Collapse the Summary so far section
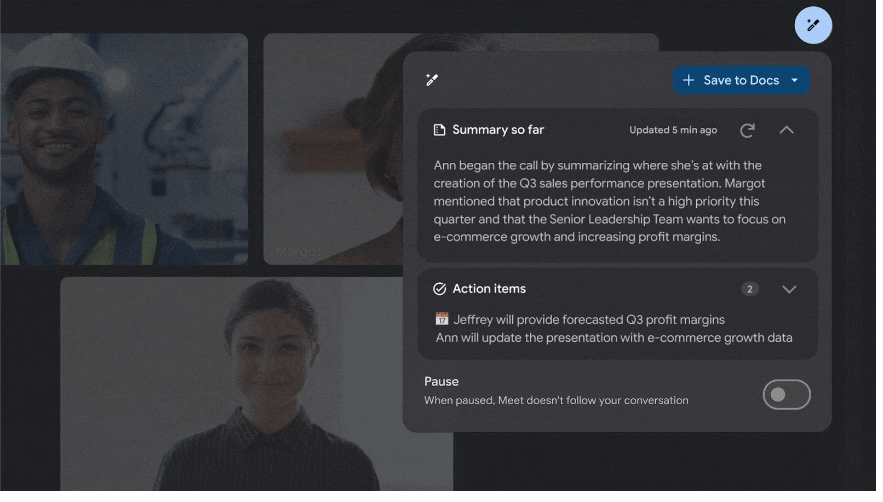The height and width of the screenshot is (502, 883). (787, 130)
